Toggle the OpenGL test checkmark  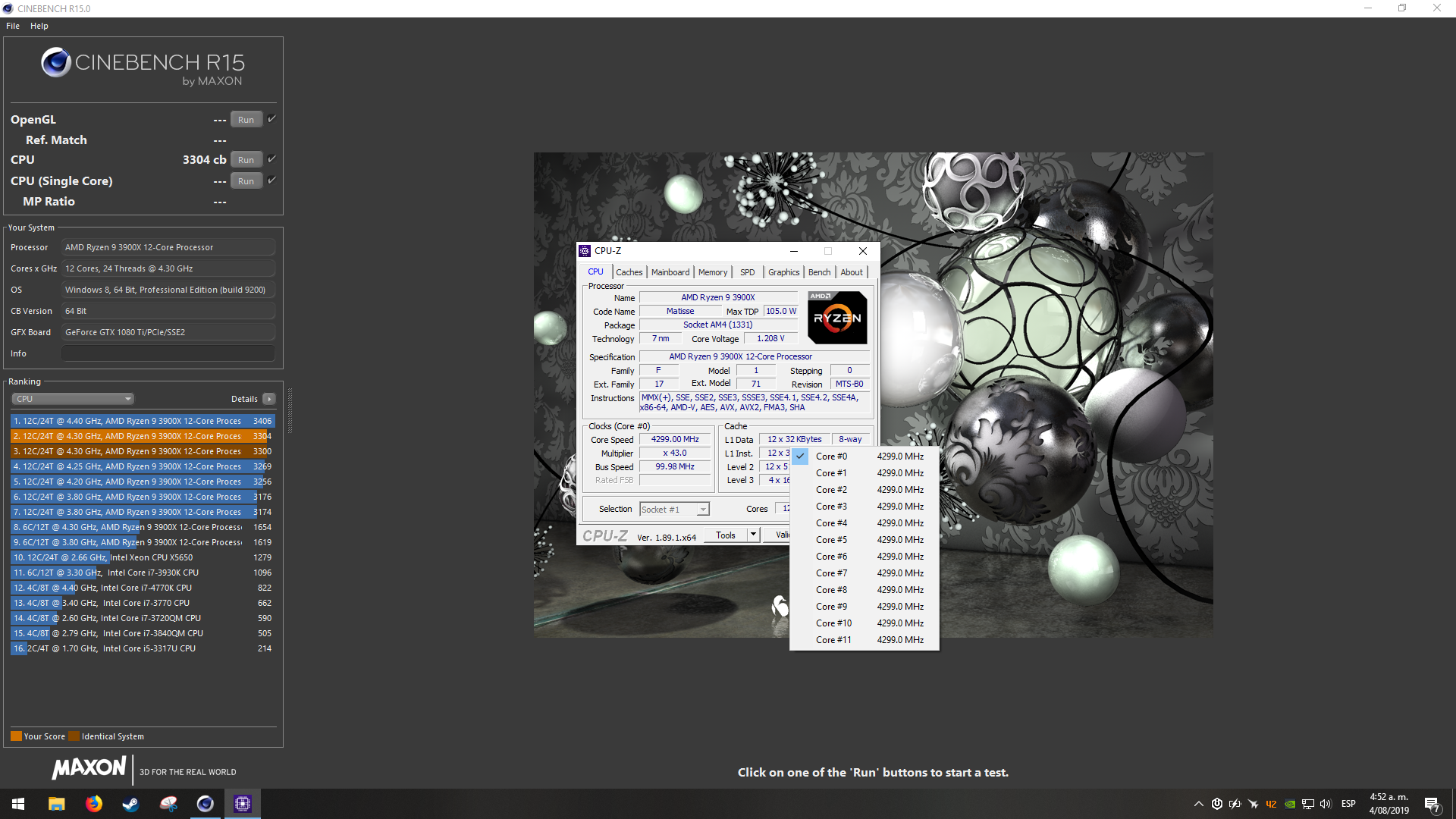coord(271,119)
